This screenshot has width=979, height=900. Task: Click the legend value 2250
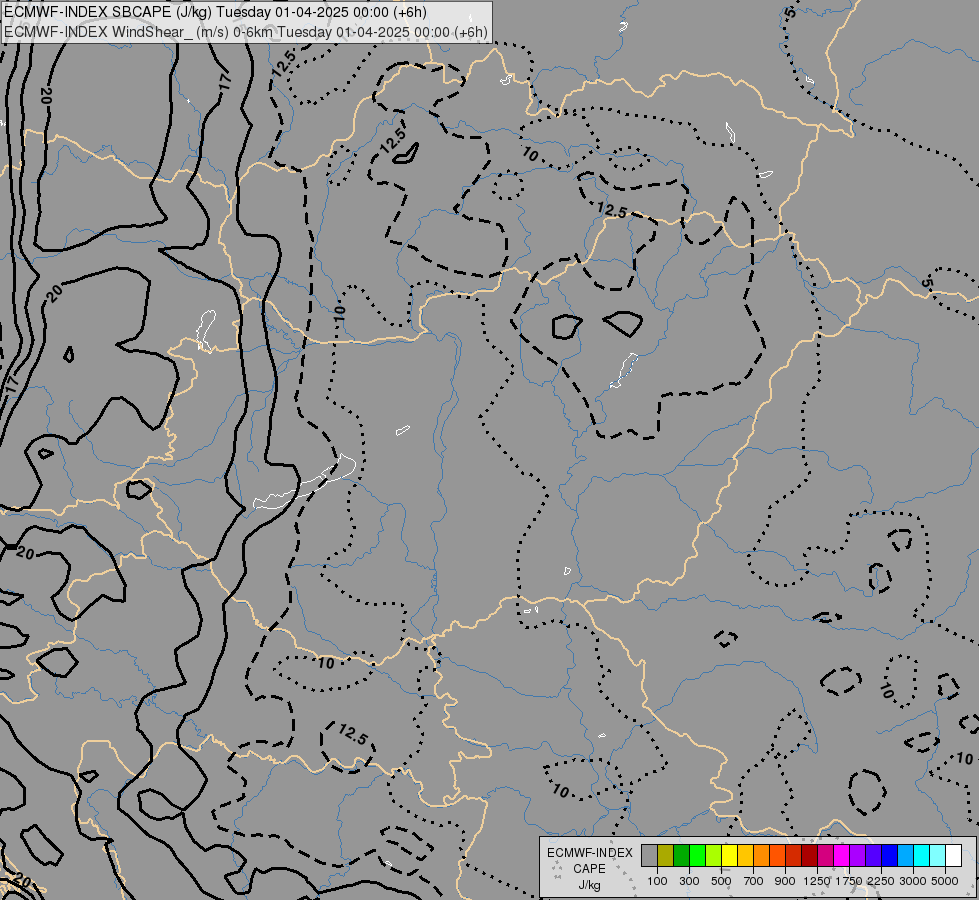click(881, 881)
